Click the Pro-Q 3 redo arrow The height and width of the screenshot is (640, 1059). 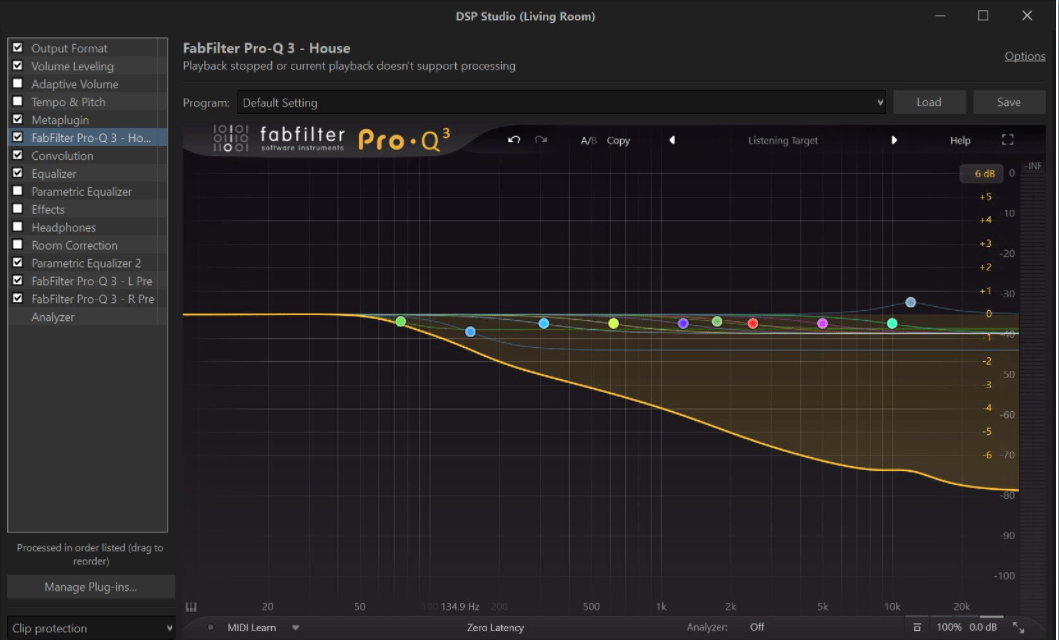pos(541,140)
